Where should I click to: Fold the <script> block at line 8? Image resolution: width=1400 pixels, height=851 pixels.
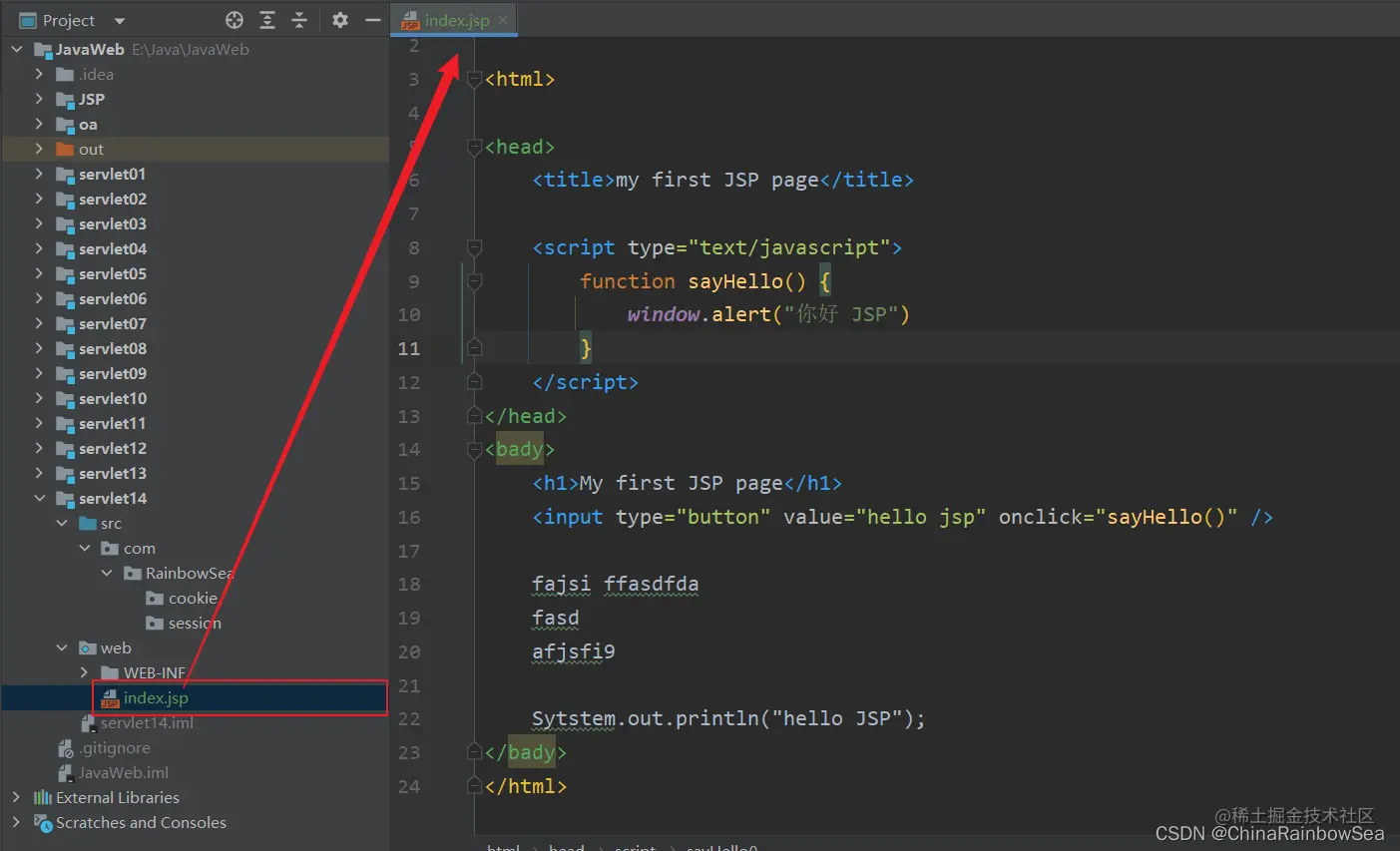coord(475,247)
